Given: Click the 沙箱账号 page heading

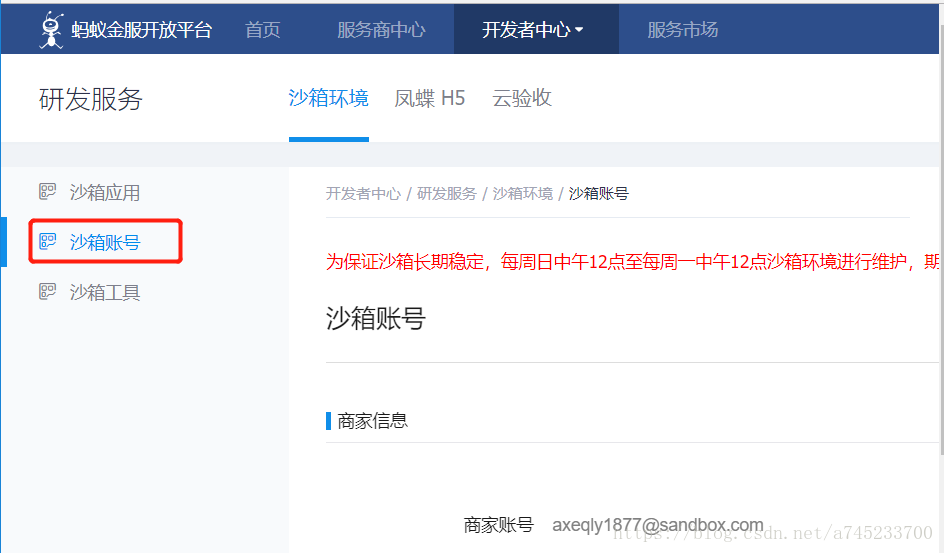Looking at the screenshot, I should pos(376,318).
